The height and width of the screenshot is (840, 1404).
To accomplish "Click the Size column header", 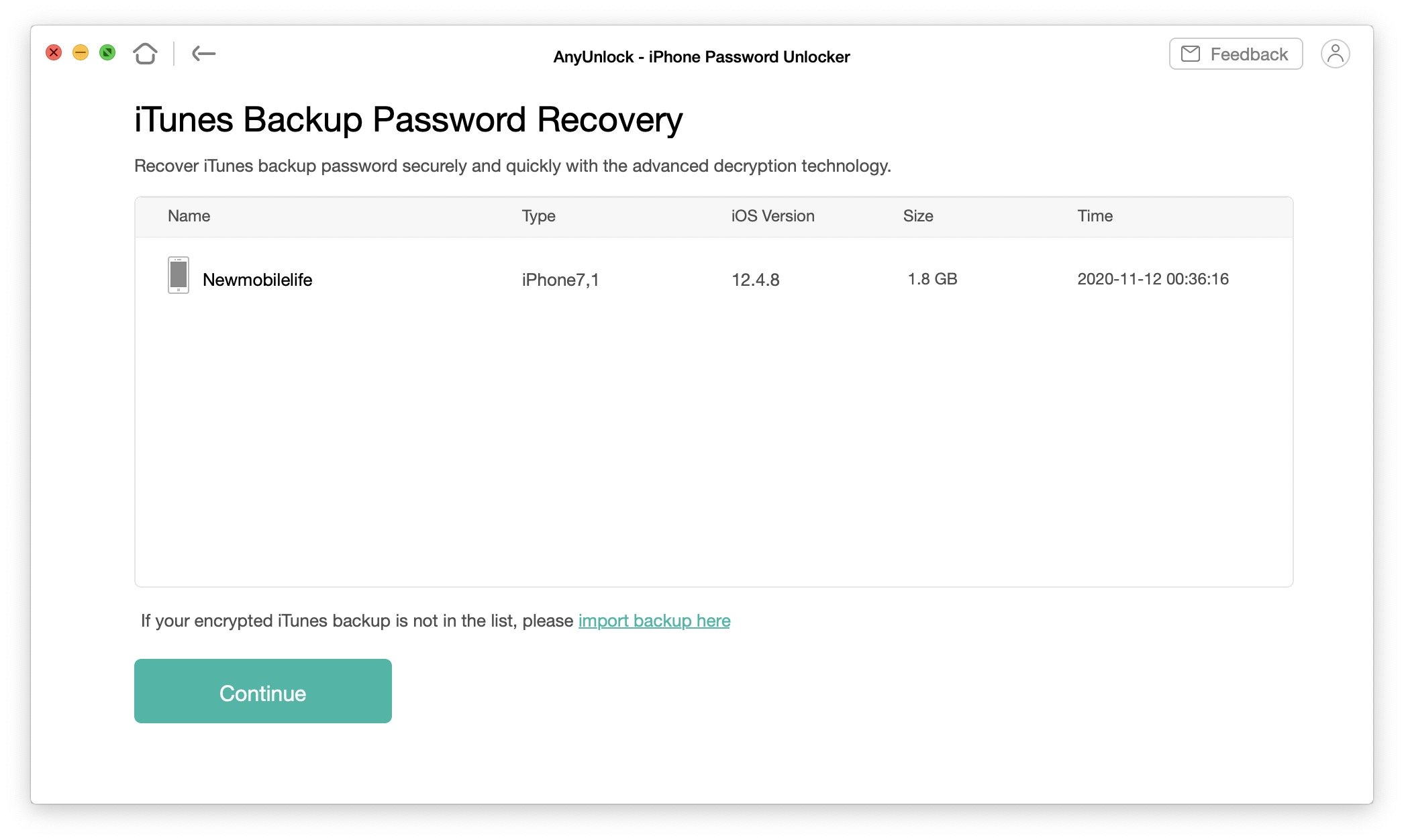I will pyautogui.click(x=918, y=215).
